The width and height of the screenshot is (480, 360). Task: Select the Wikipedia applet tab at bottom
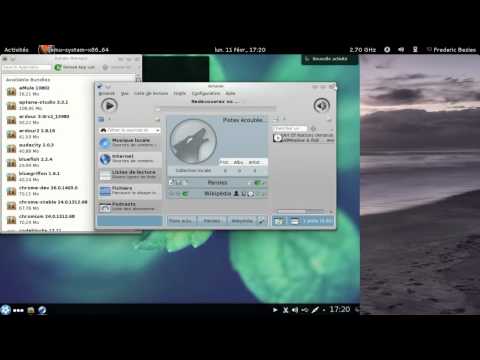click(x=242, y=221)
